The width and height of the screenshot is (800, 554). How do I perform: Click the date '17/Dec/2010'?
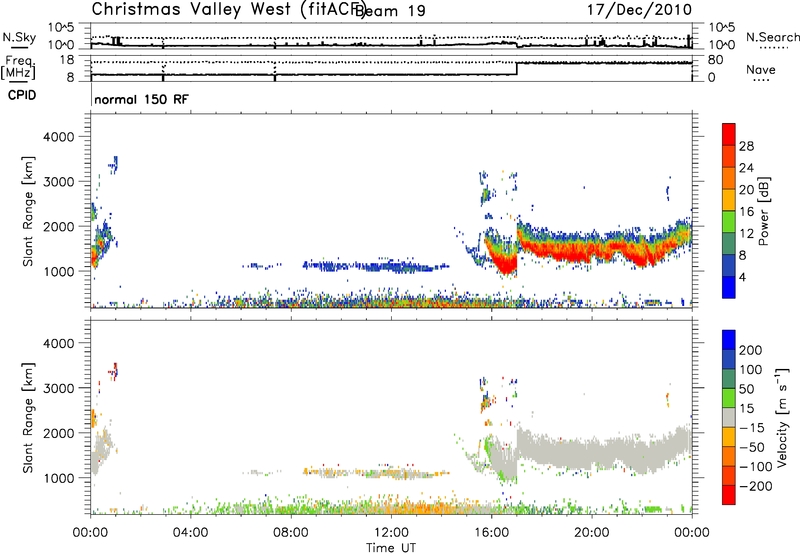[639, 9]
